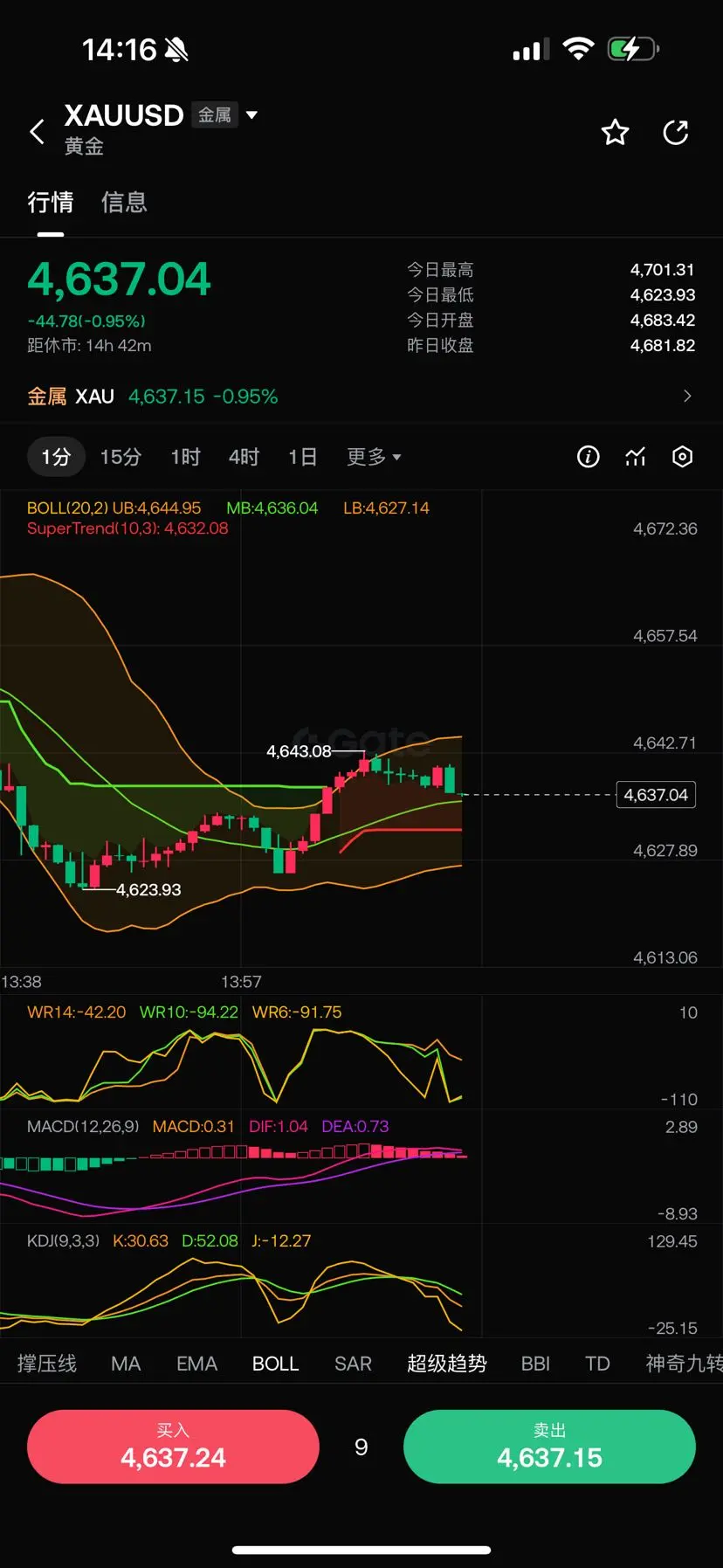Switch to the 行情 tab
This screenshot has width=723, height=1568.
51,203
